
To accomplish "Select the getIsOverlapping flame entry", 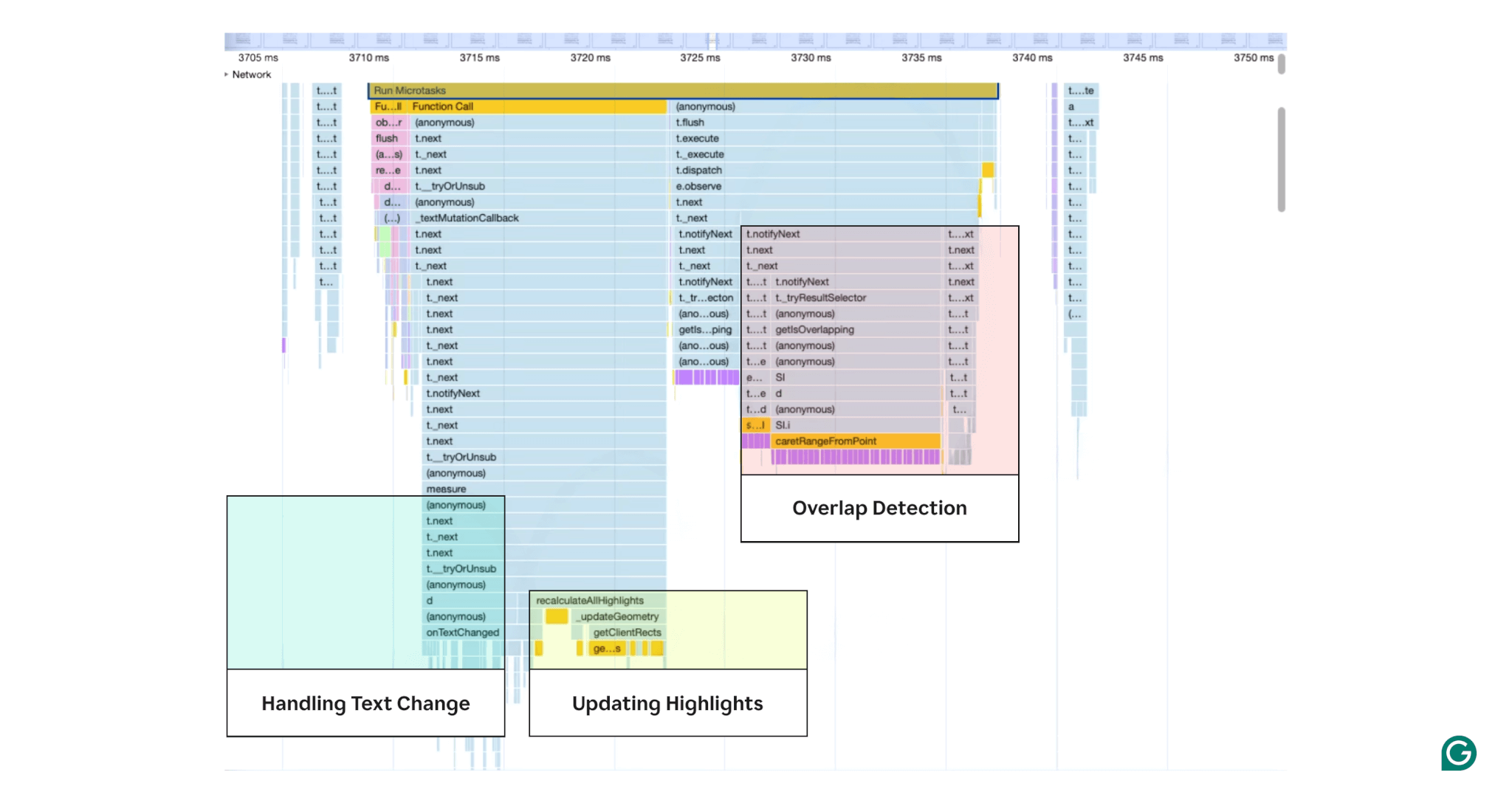I will [814, 330].
